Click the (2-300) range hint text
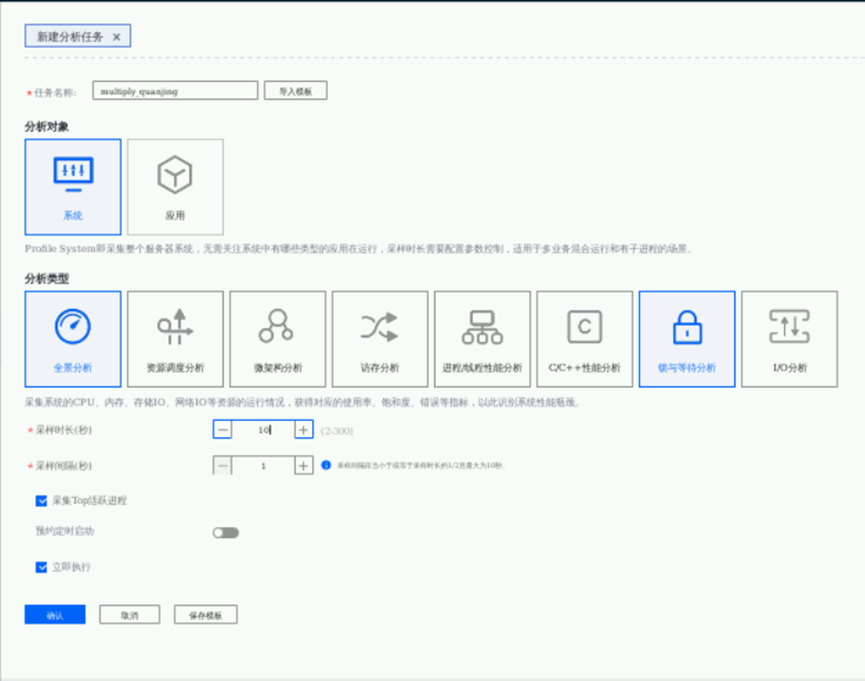This screenshot has width=865, height=681. tap(337, 430)
